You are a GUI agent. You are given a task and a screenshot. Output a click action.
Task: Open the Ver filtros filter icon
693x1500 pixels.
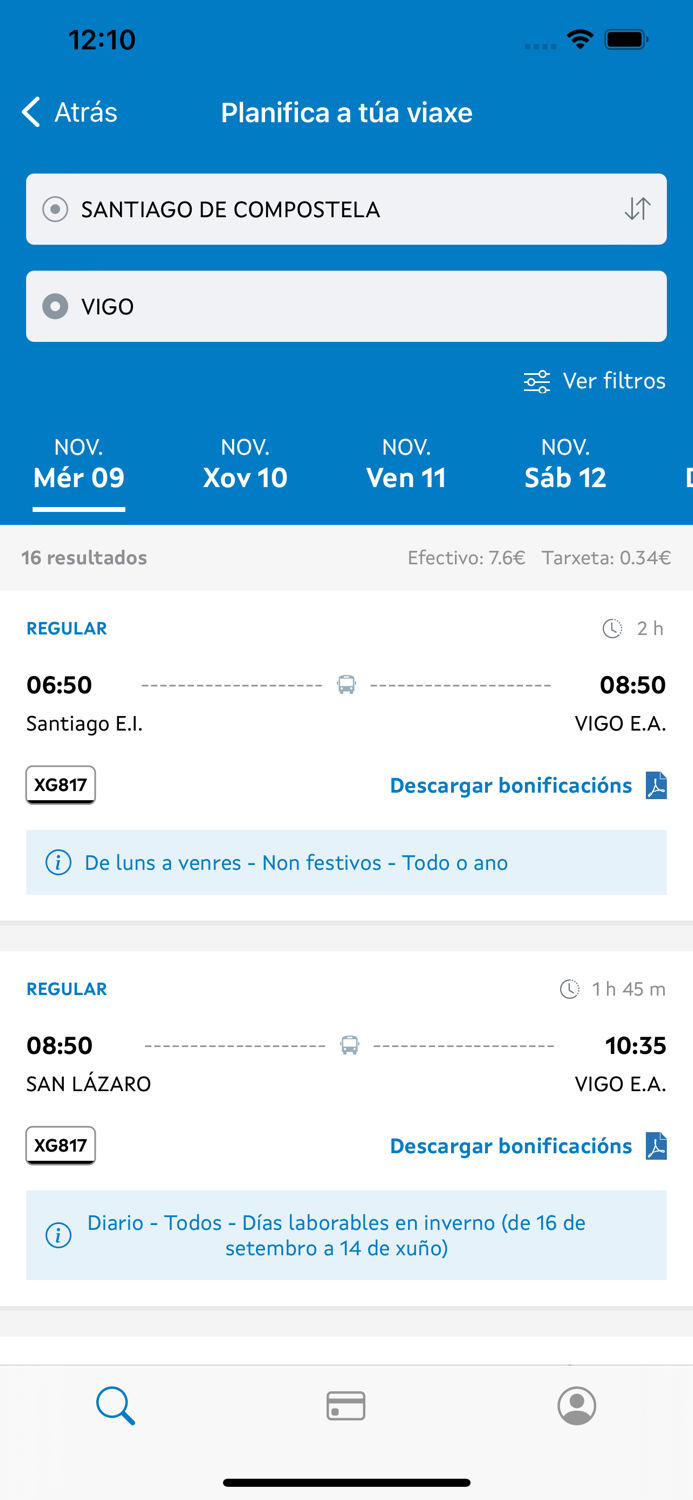point(536,381)
